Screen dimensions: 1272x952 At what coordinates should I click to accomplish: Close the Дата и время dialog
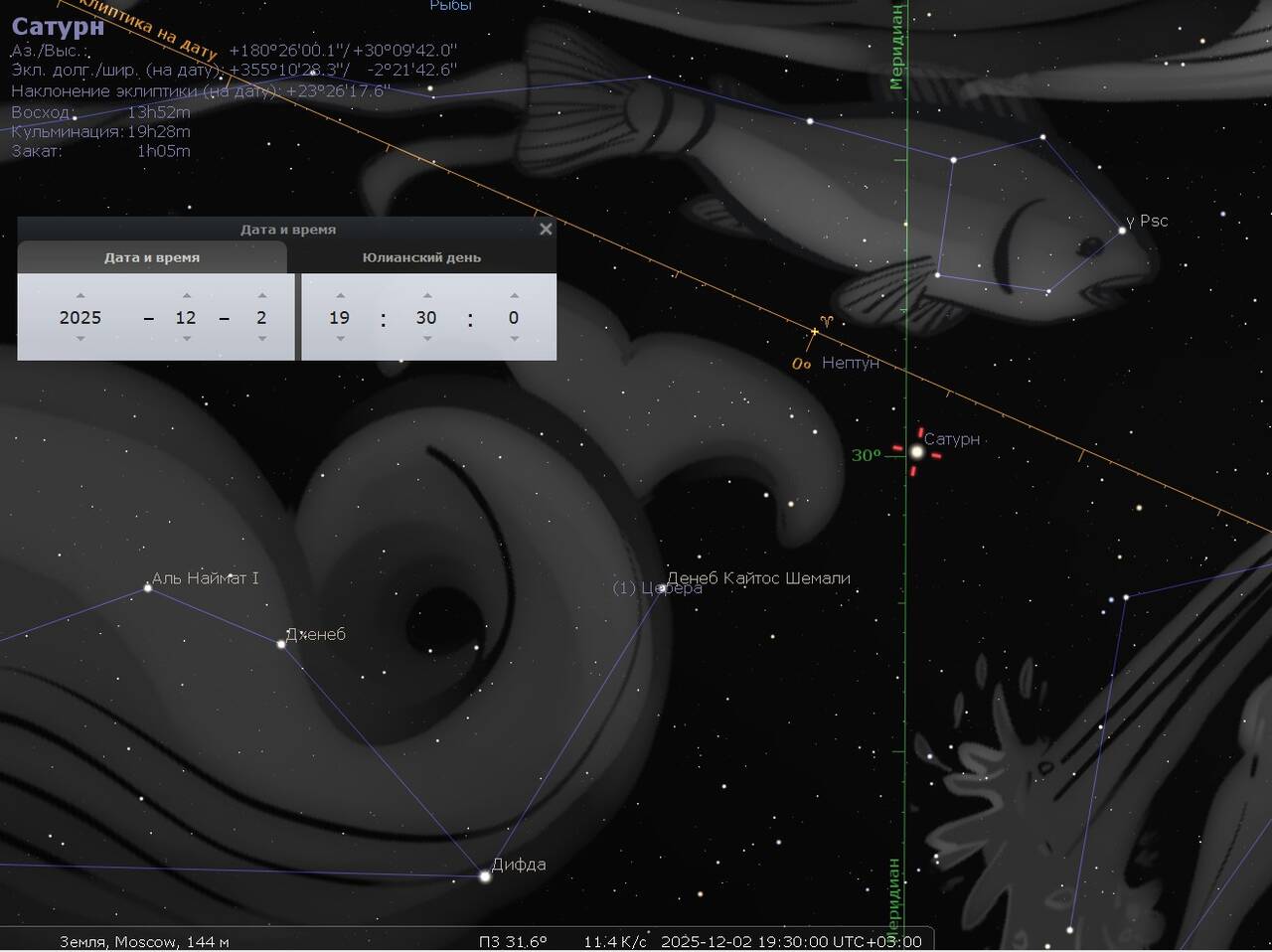click(x=546, y=229)
